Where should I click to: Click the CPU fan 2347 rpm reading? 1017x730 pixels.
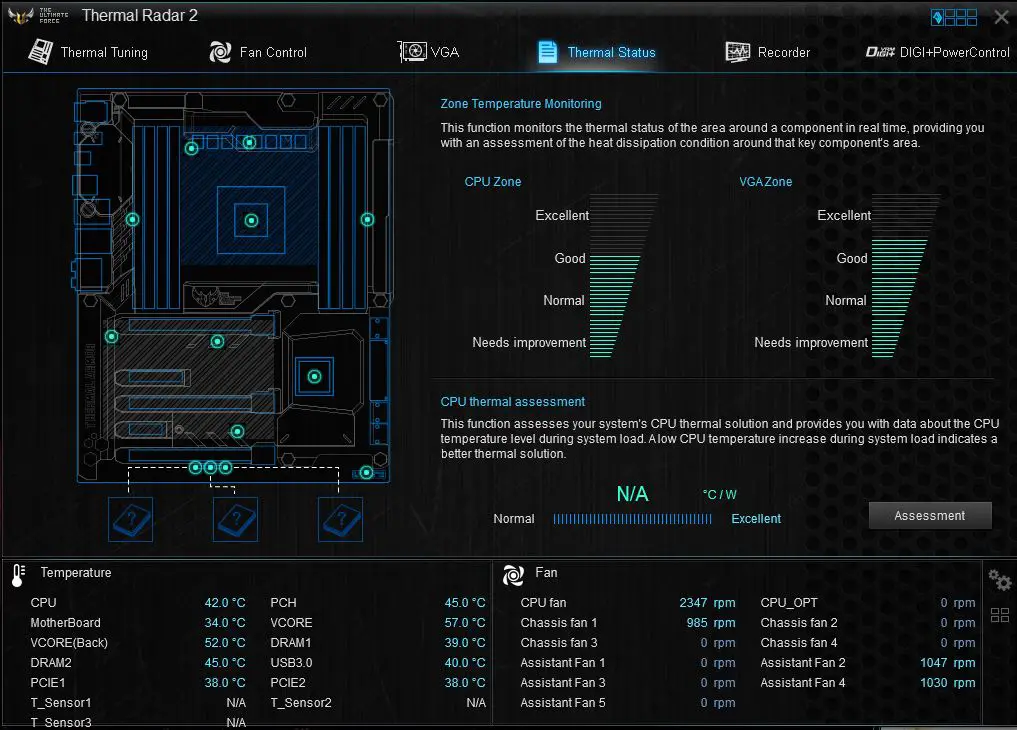pos(707,602)
